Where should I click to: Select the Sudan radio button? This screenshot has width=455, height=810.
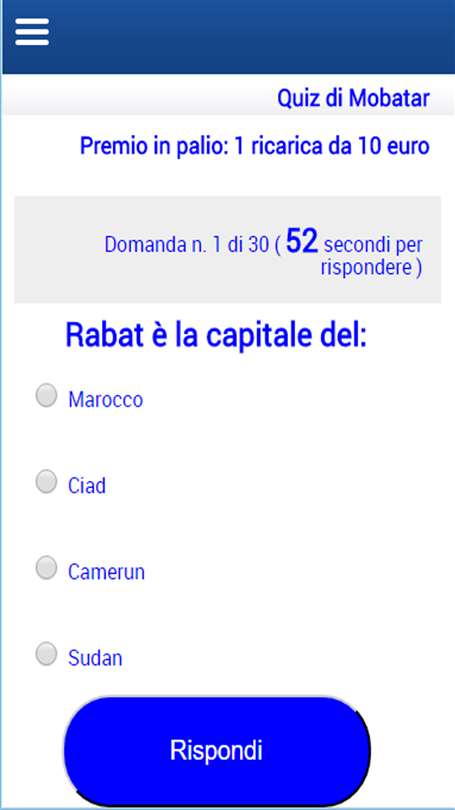pyautogui.click(x=46, y=654)
